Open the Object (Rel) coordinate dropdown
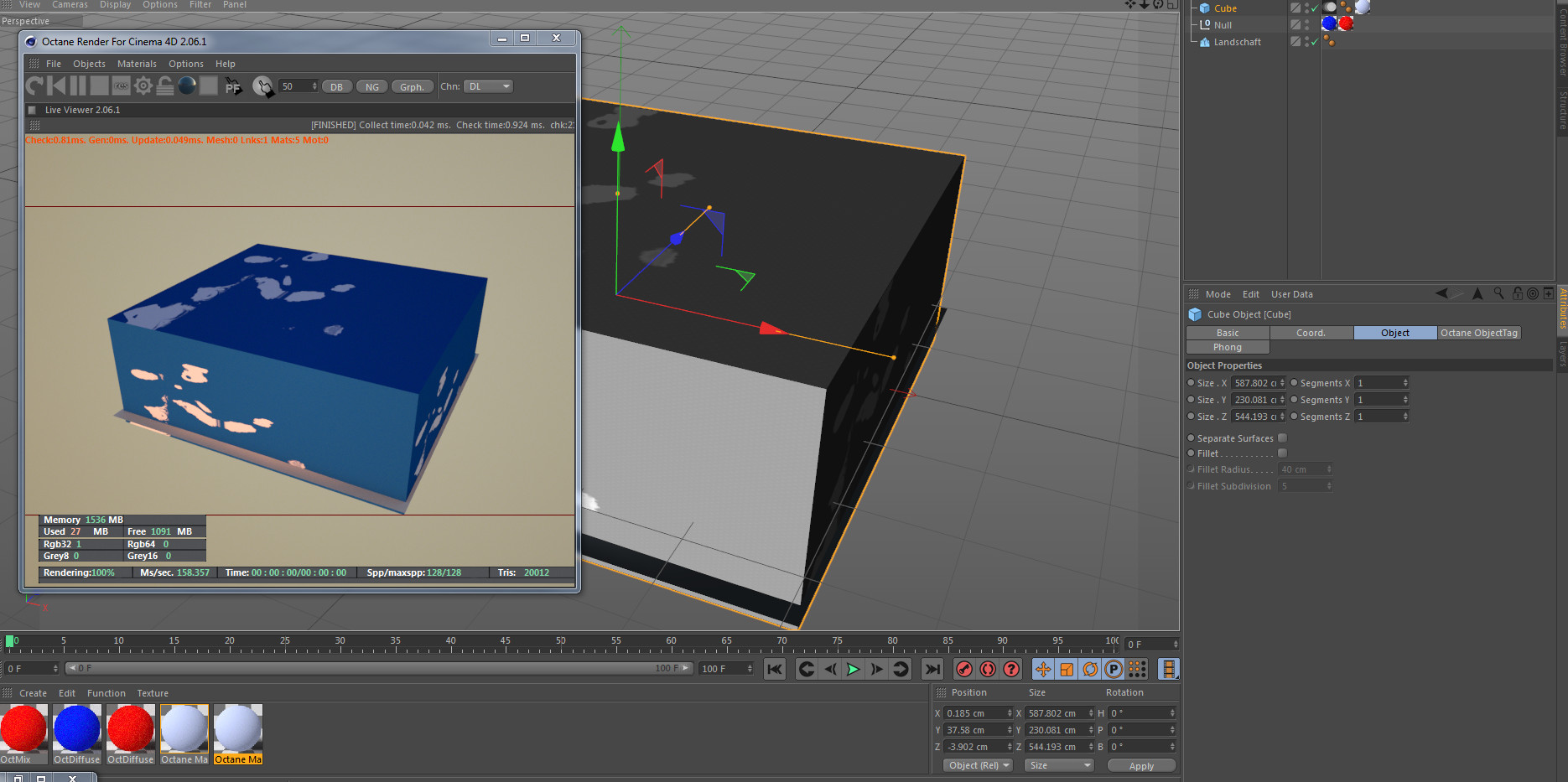This screenshot has width=1568, height=782. tap(979, 765)
